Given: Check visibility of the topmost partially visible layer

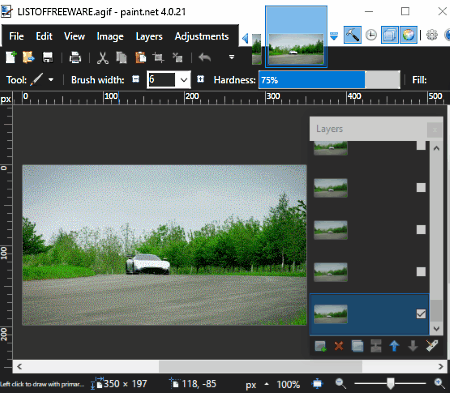Looking at the screenshot, I should (x=421, y=145).
